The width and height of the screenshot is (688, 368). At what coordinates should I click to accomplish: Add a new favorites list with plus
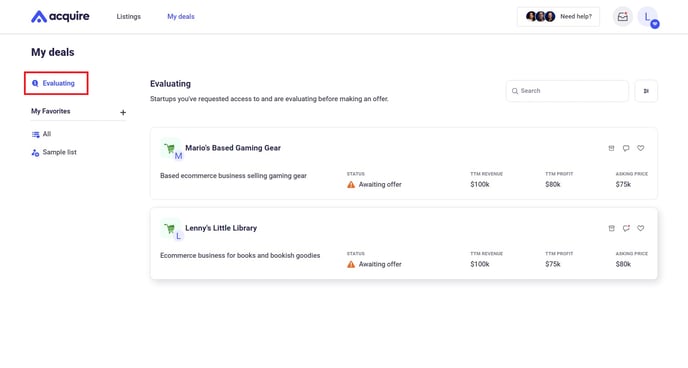[x=123, y=112]
